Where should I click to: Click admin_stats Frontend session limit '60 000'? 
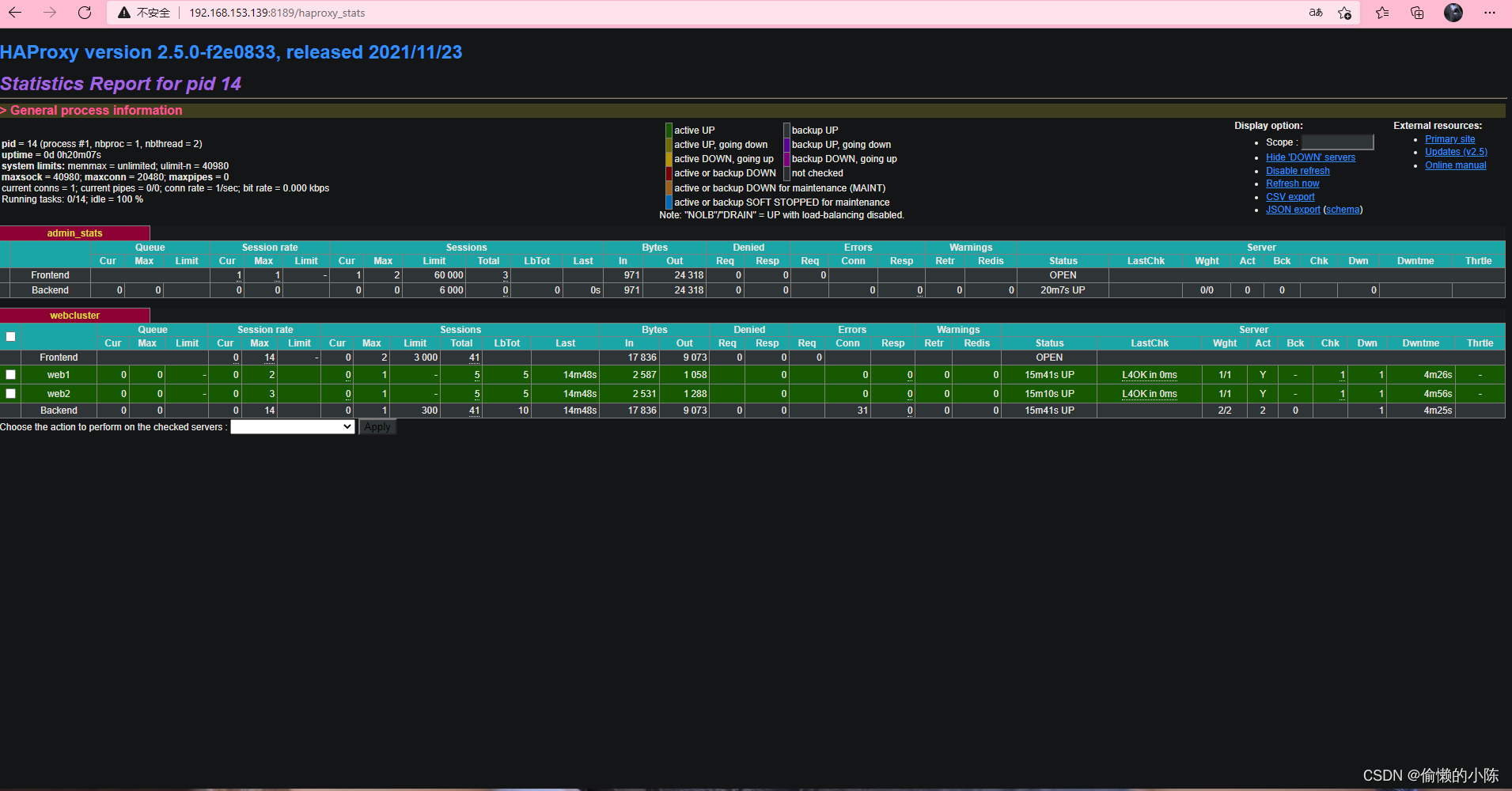(449, 275)
